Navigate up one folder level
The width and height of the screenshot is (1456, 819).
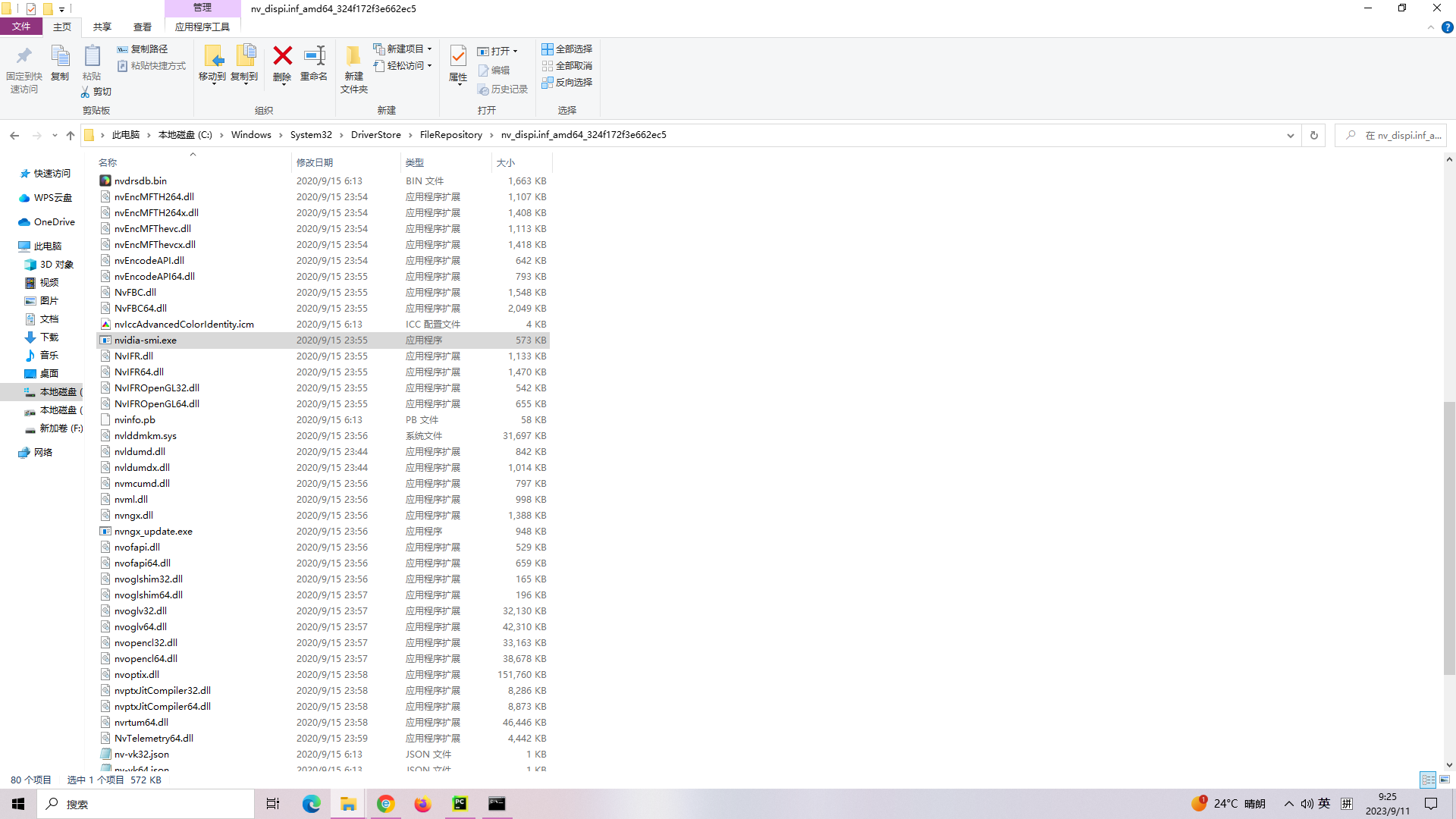[x=71, y=135]
